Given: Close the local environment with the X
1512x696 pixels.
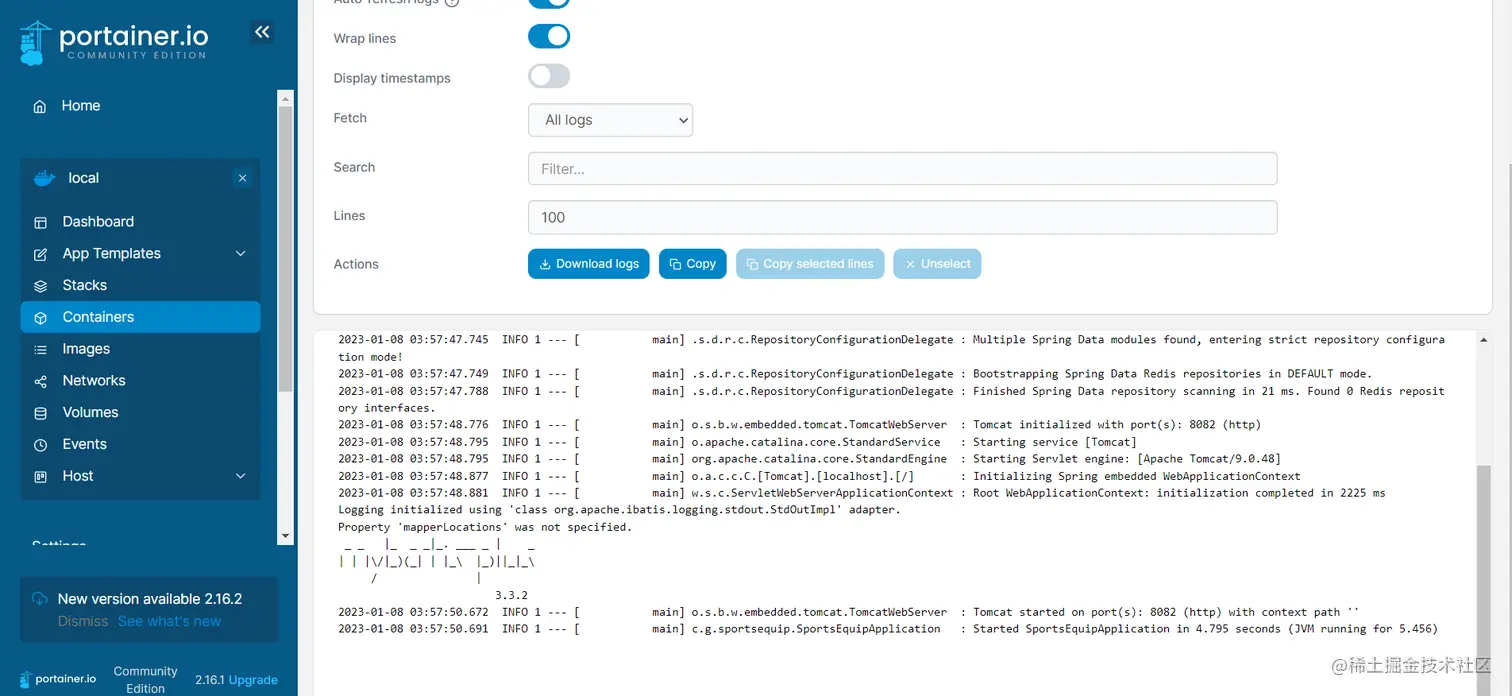Looking at the screenshot, I should (x=242, y=178).
